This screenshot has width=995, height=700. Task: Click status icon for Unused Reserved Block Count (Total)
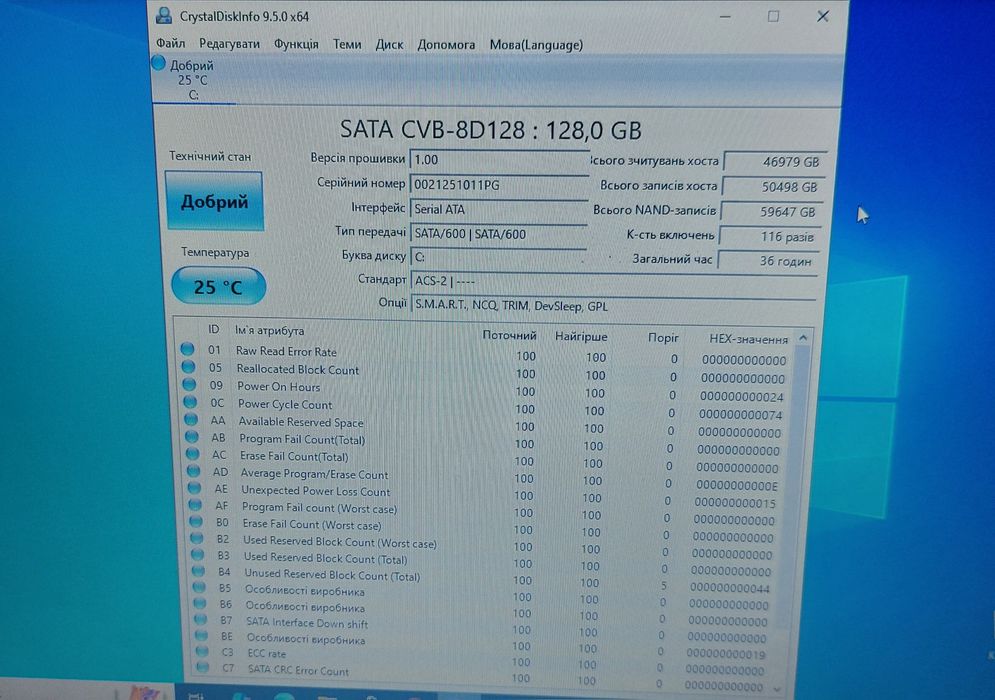pyautogui.click(x=199, y=571)
